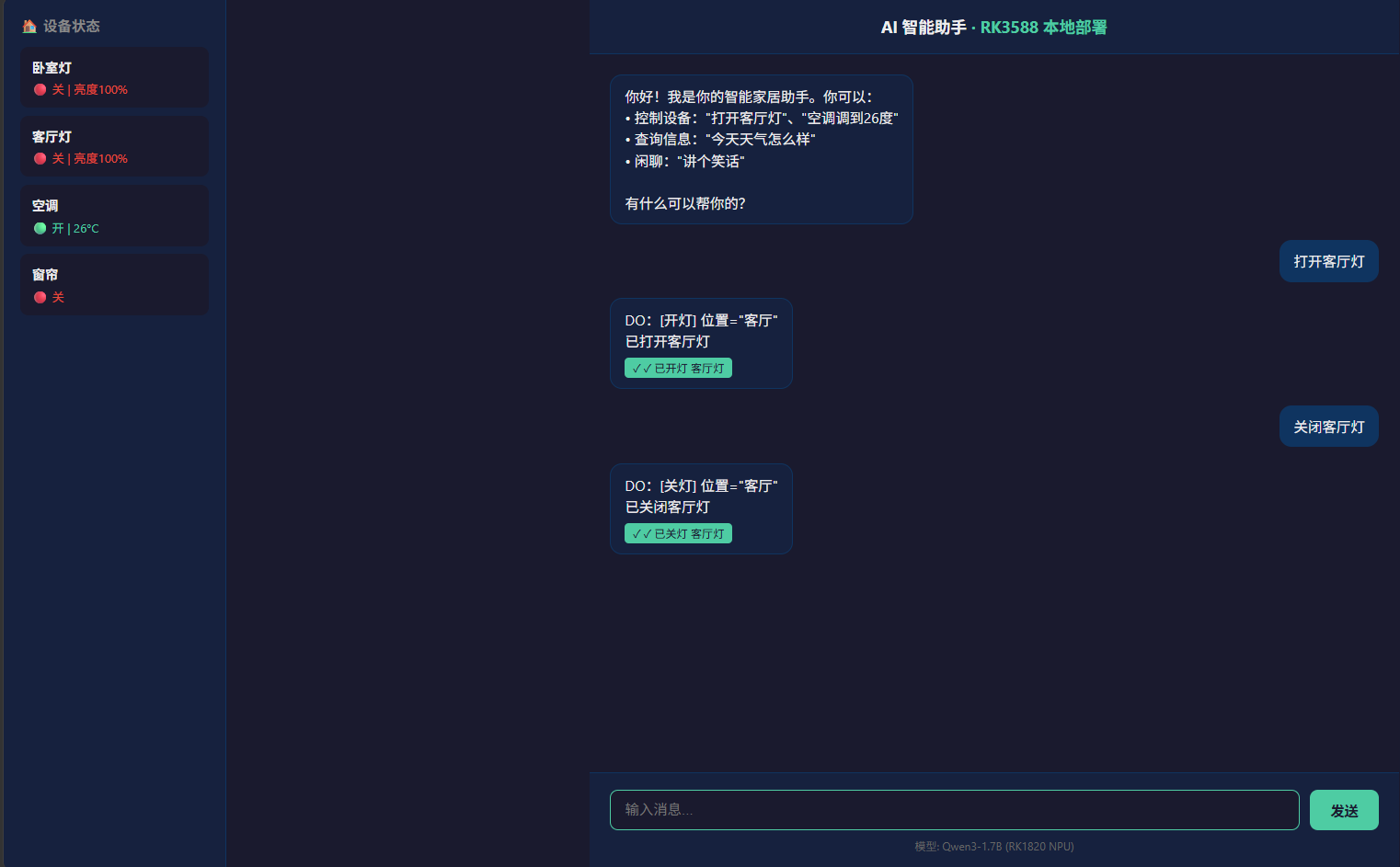Screen dimensions: 1400x867
Task: Click the 闲聊 讲个笑话 example line
Action: 684,162
